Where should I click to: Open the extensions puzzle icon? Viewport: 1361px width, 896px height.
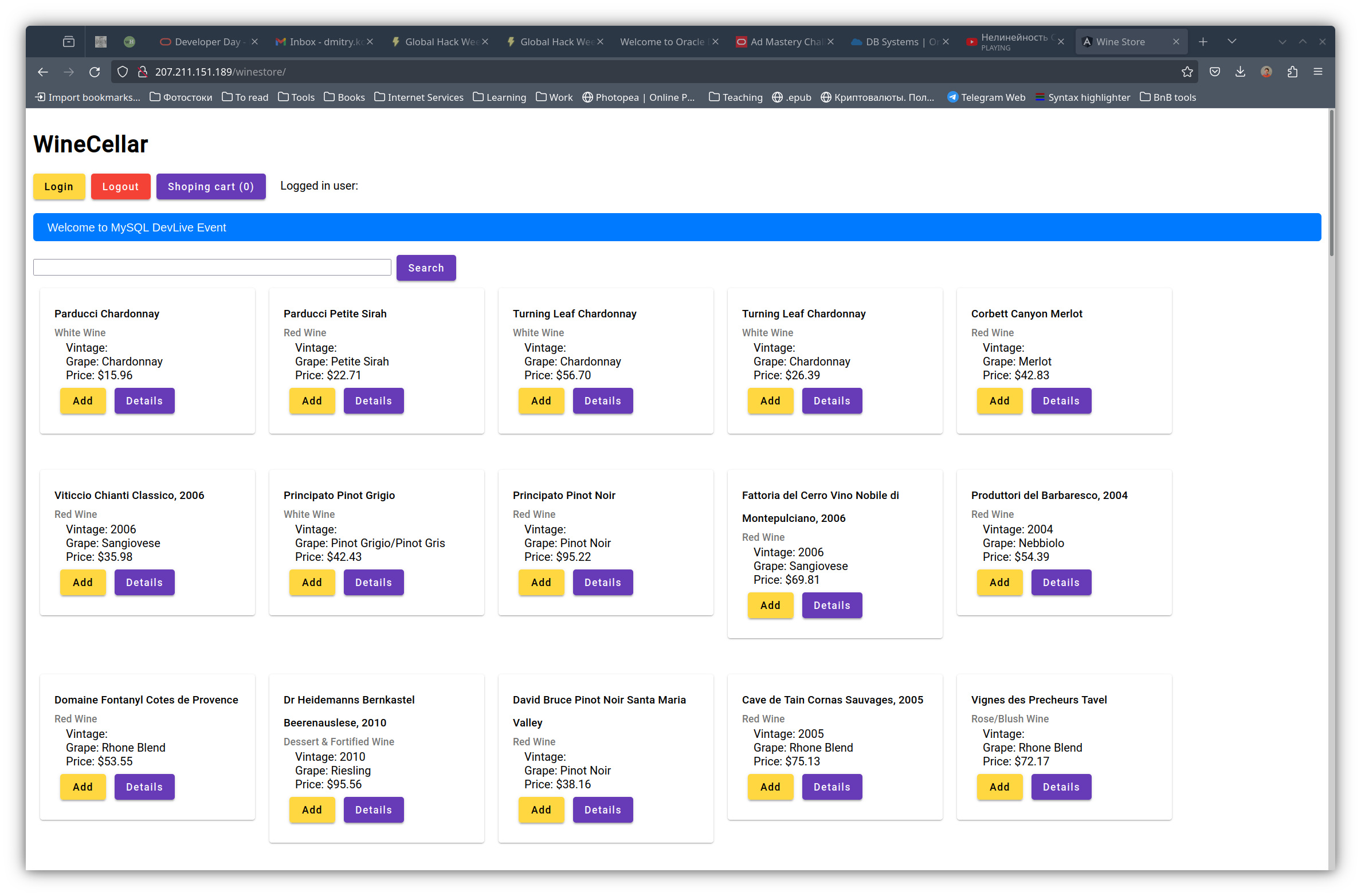[x=1292, y=72]
